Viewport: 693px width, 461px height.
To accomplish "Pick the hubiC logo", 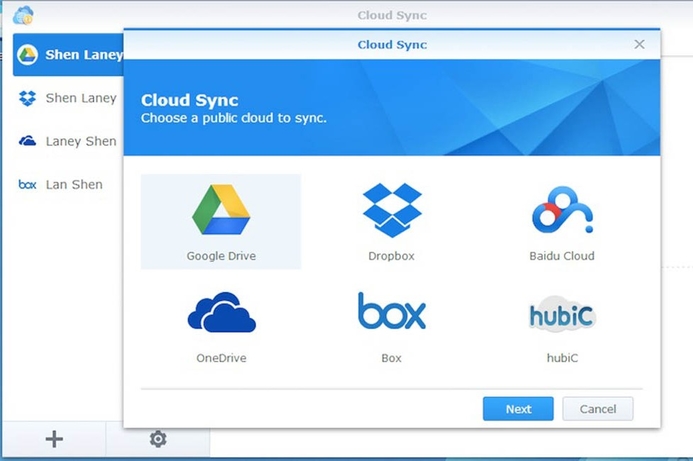I will 562,315.
